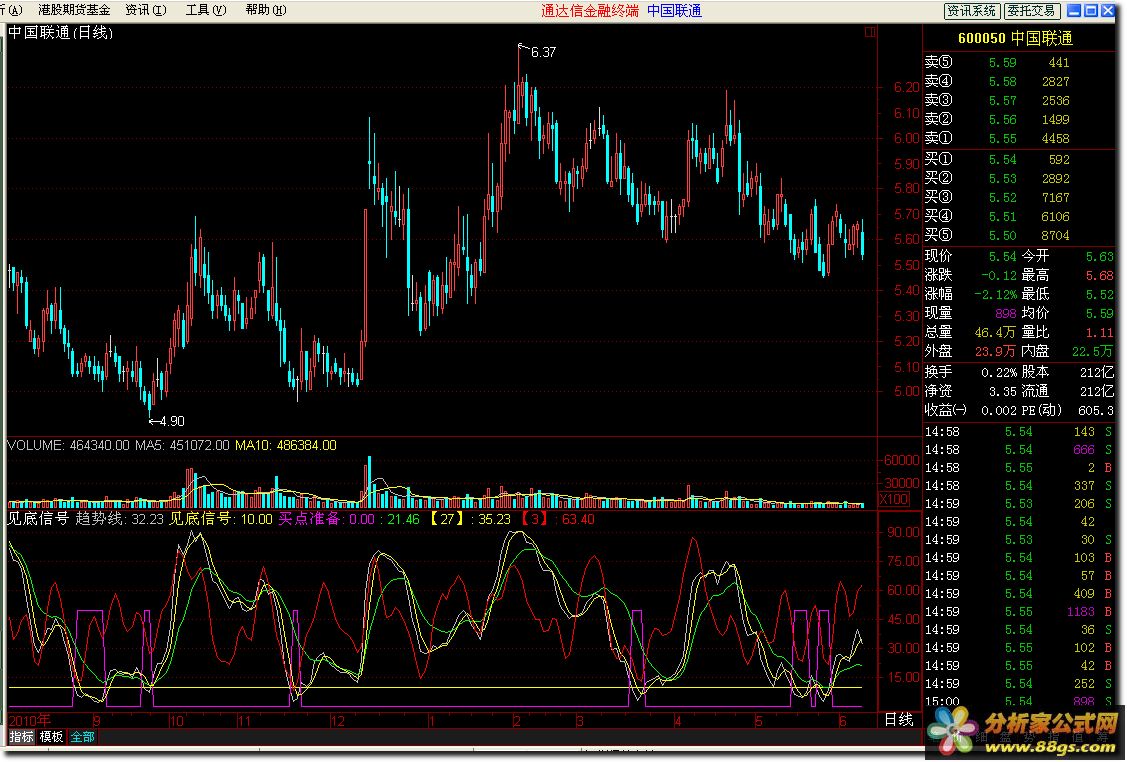The height and width of the screenshot is (762, 1127).
Task: Click the 买点准备: 0.00 indicator label
Action: [326, 519]
